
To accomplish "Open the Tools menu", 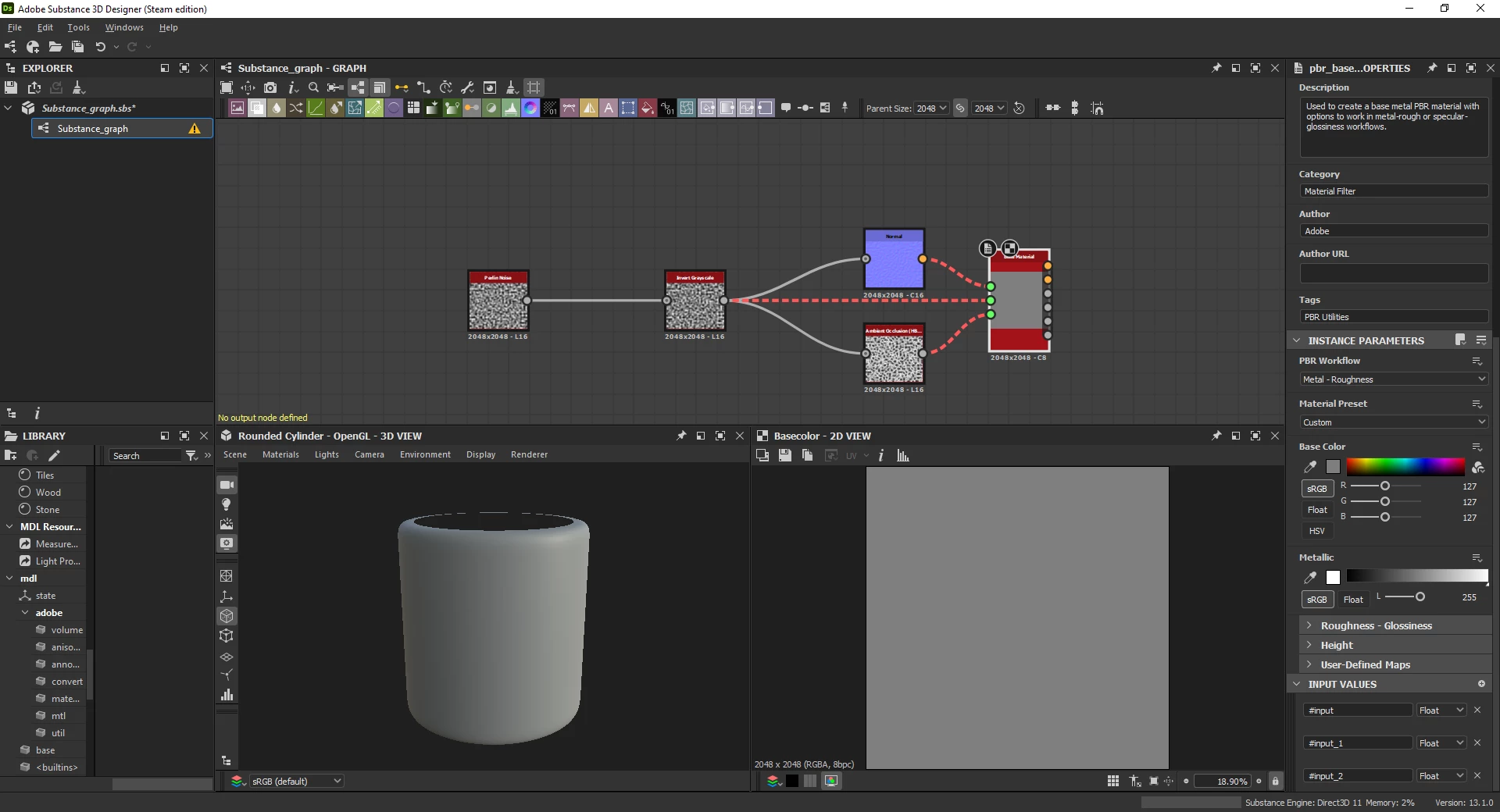I will point(78,27).
